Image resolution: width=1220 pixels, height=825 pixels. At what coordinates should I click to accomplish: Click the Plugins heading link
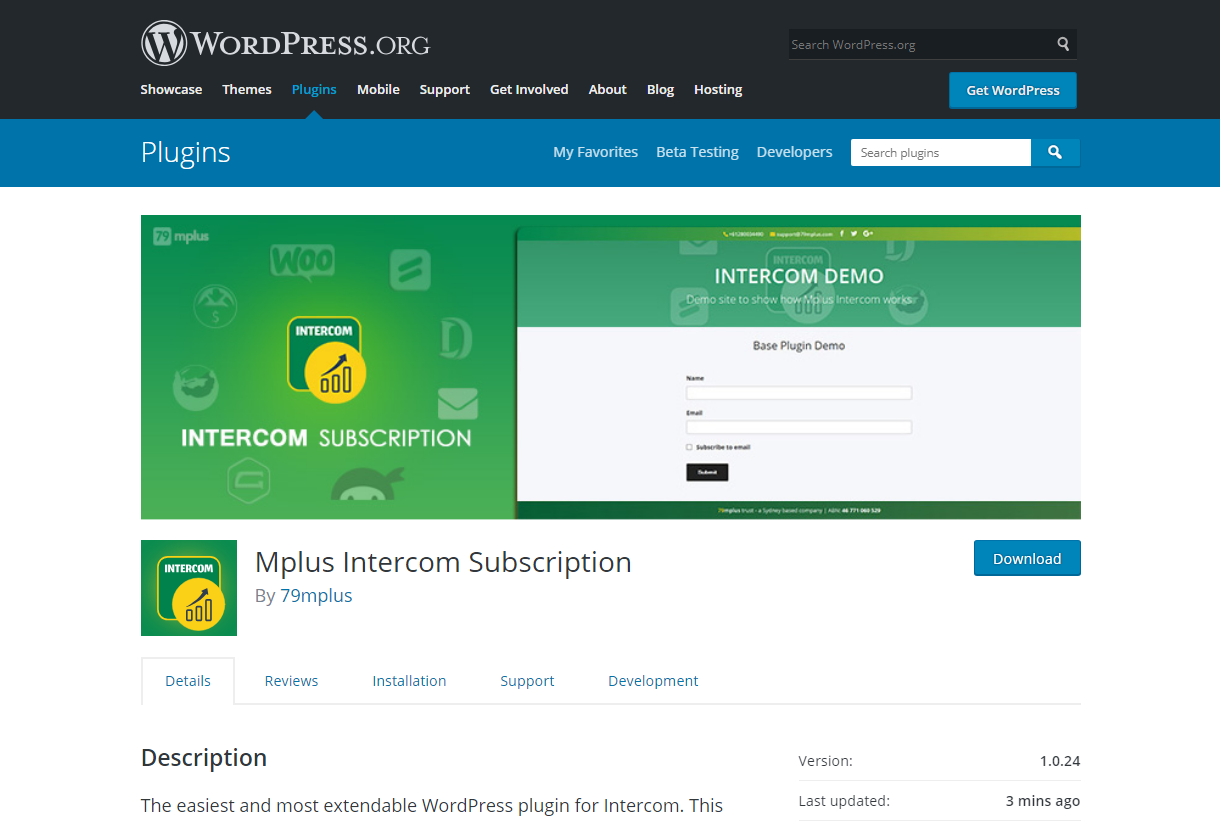[x=186, y=152]
